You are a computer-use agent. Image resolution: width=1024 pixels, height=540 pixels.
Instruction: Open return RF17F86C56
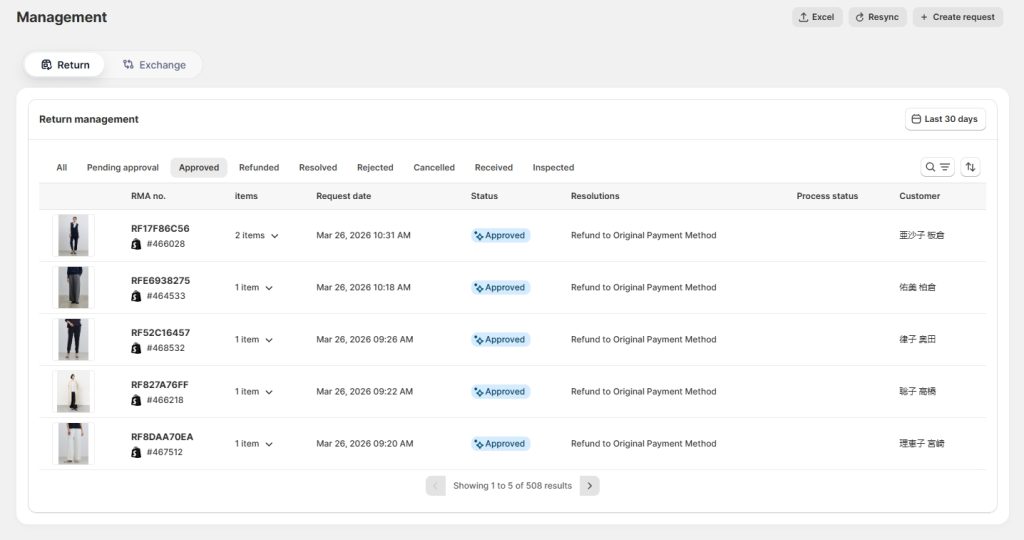pos(160,229)
